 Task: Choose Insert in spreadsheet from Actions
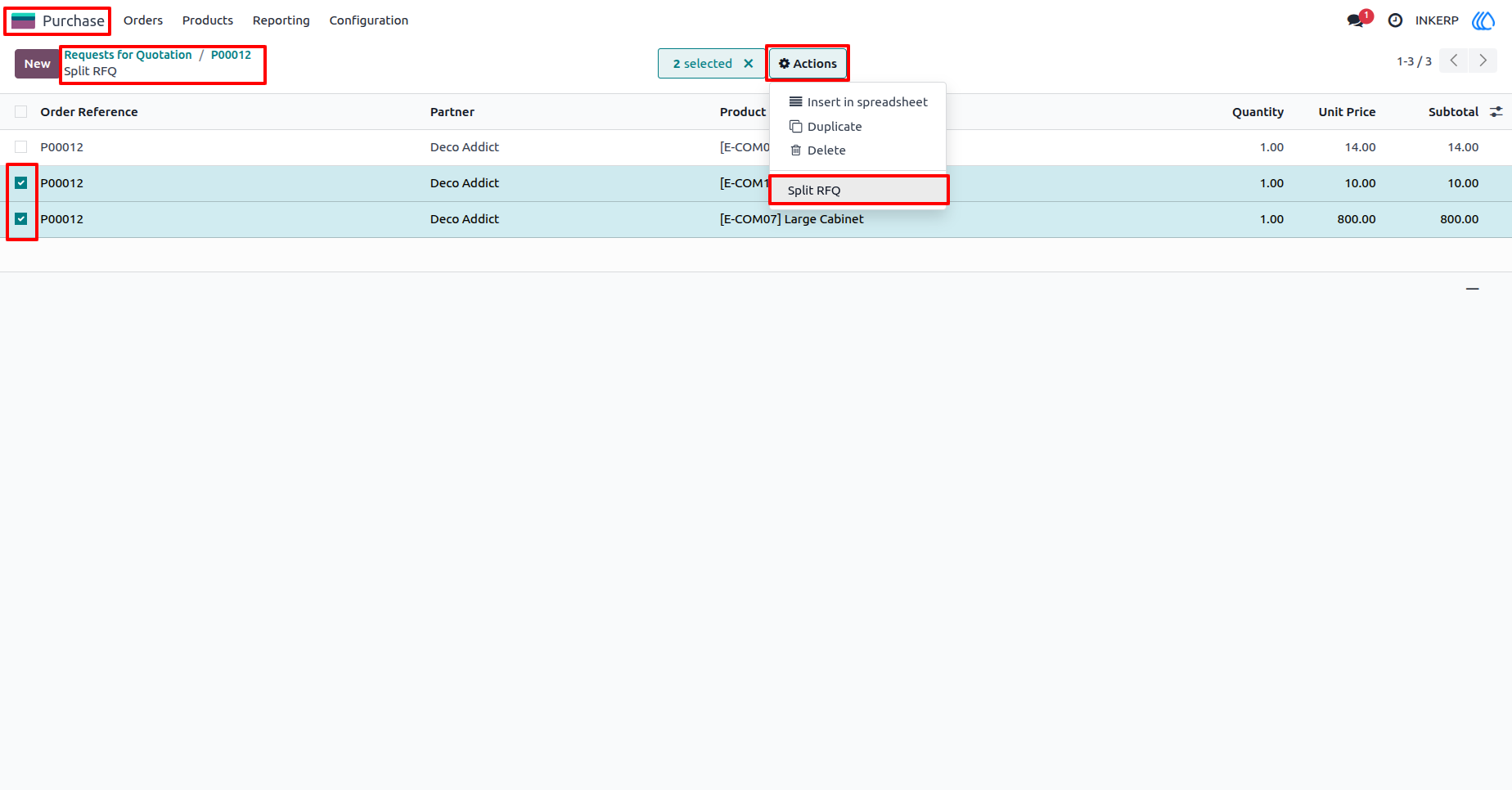tap(858, 102)
